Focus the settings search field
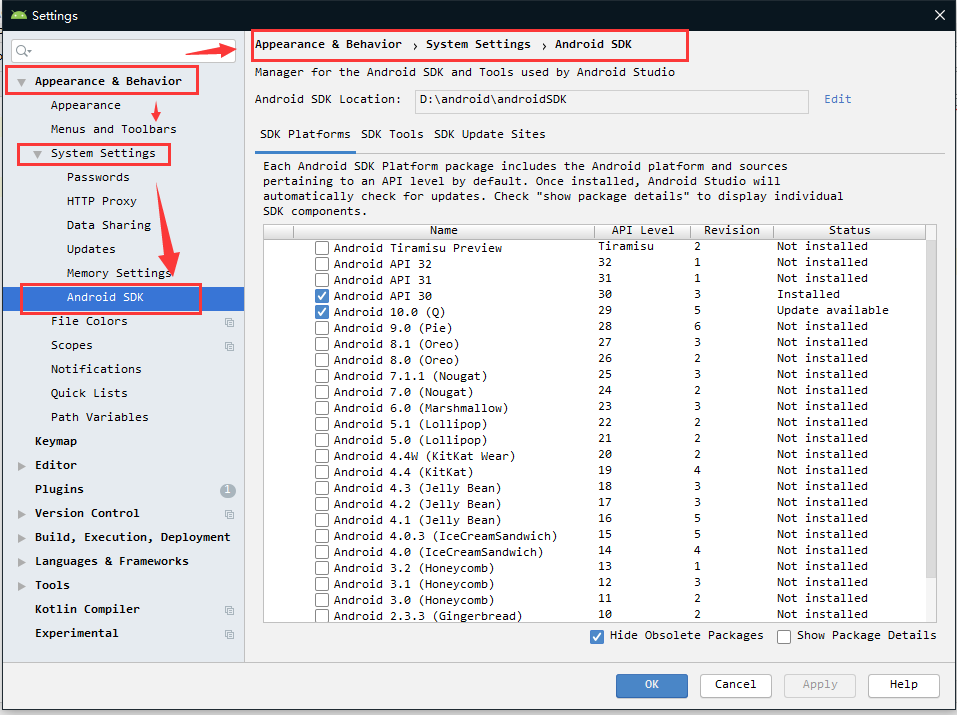This screenshot has height=715, width=957. [123, 51]
